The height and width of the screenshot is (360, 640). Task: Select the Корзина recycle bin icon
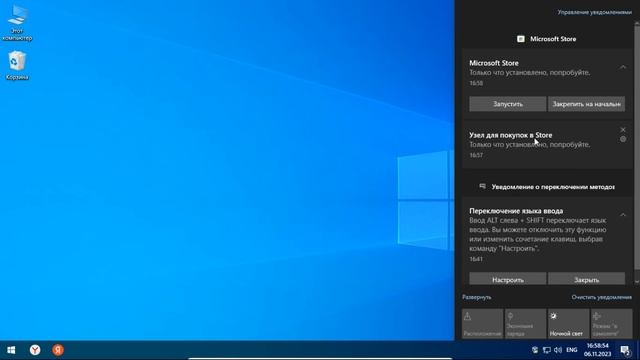tap(17, 65)
